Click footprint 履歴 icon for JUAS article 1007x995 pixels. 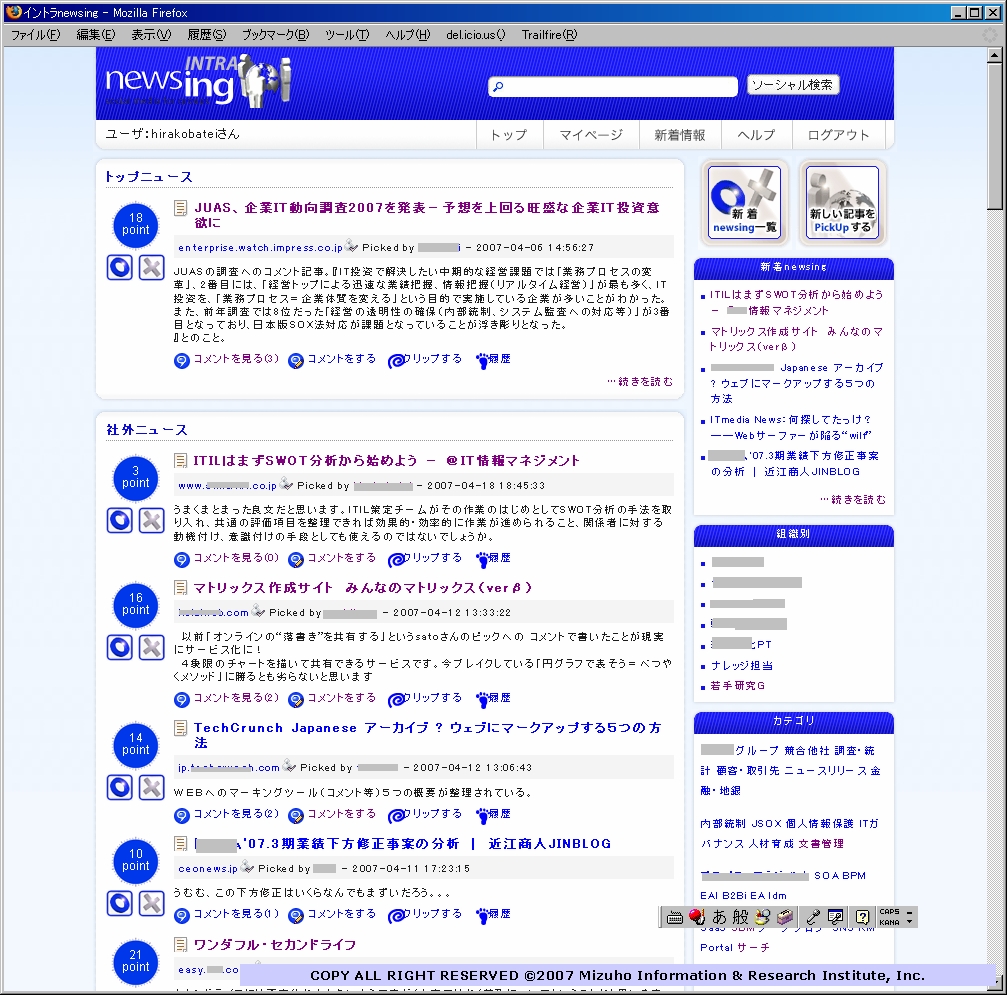(x=482, y=360)
